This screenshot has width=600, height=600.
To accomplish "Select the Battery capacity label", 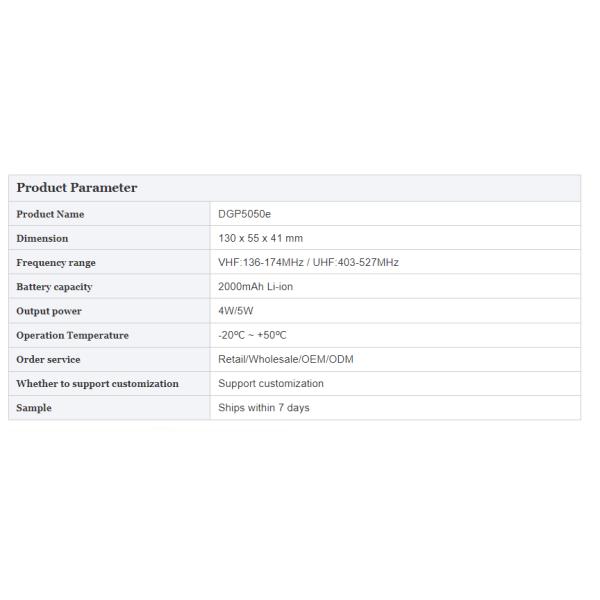I will pos(54,287).
